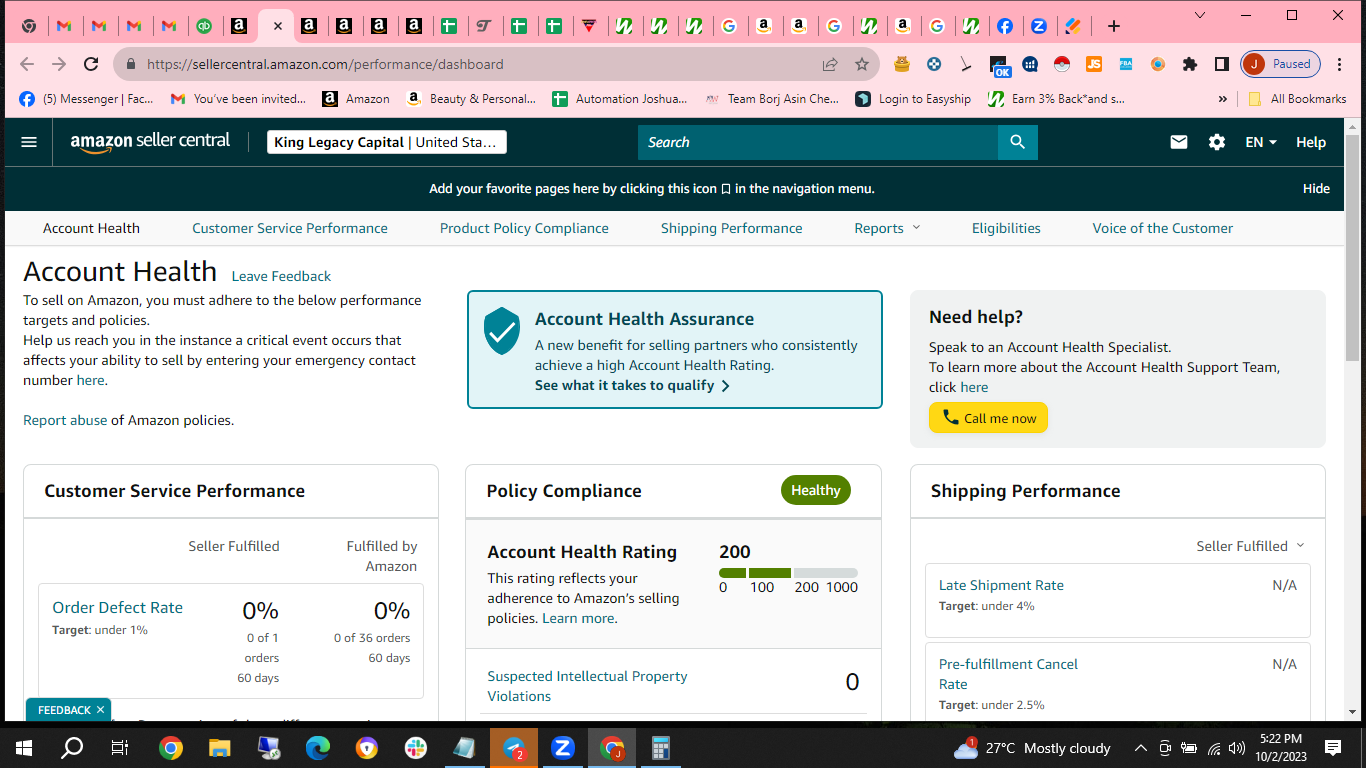Select the Voice of the Customer tab

pos(1163,228)
